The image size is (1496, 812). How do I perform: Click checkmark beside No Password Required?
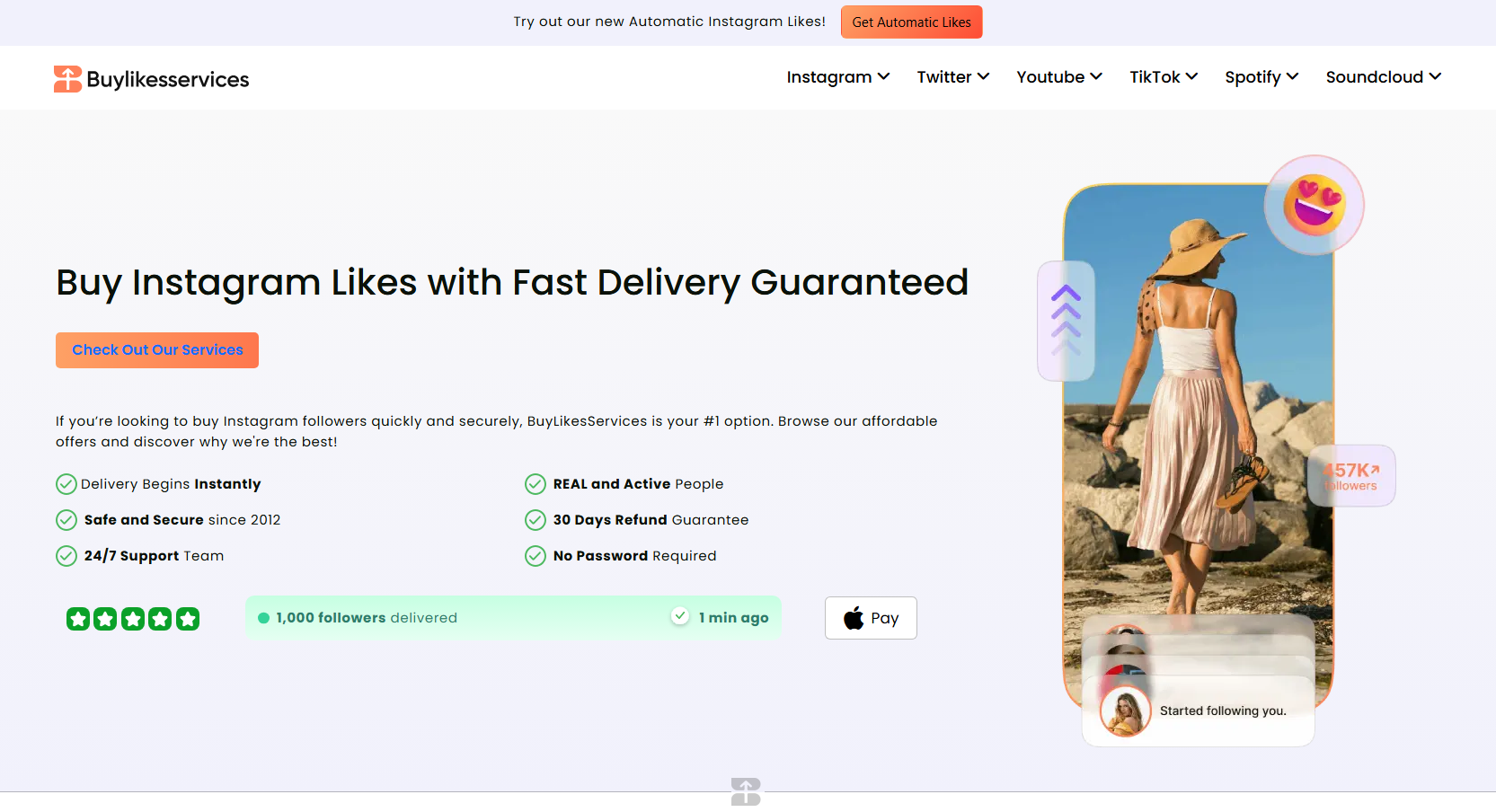click(x=536, y=556)
